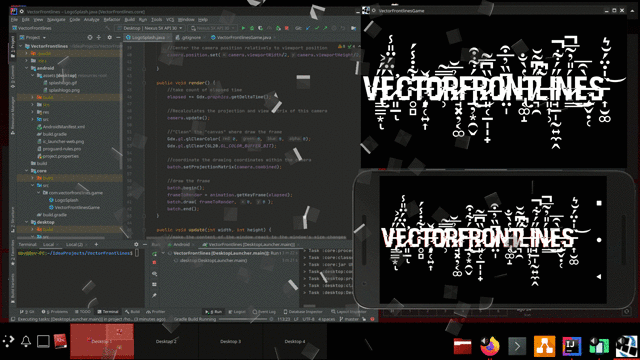Screen dimensions: 640x360
Task: Run the app with the green play icon
Action: point(243,28)
